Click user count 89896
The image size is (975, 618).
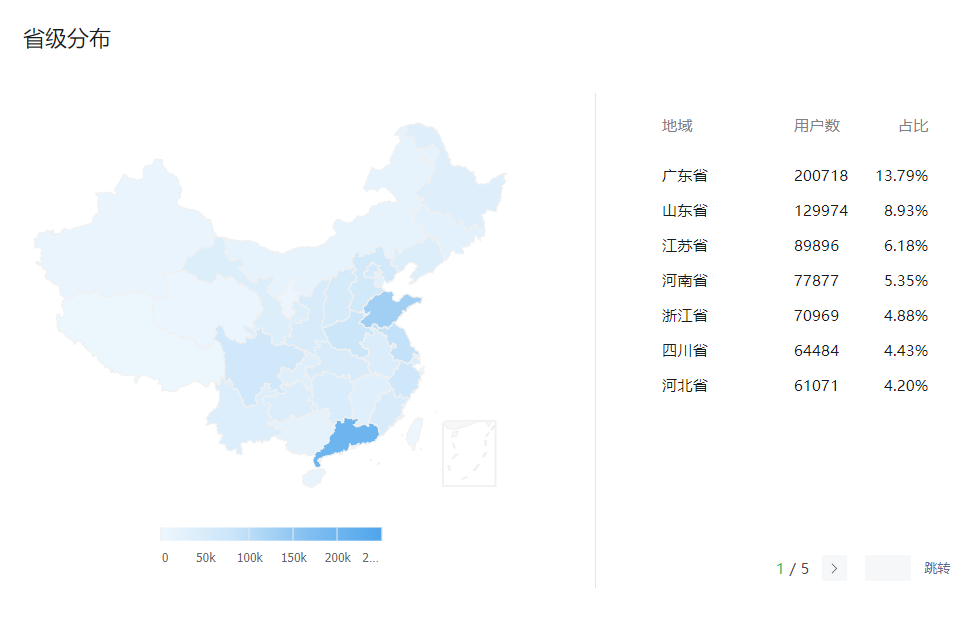click(816, 246)
